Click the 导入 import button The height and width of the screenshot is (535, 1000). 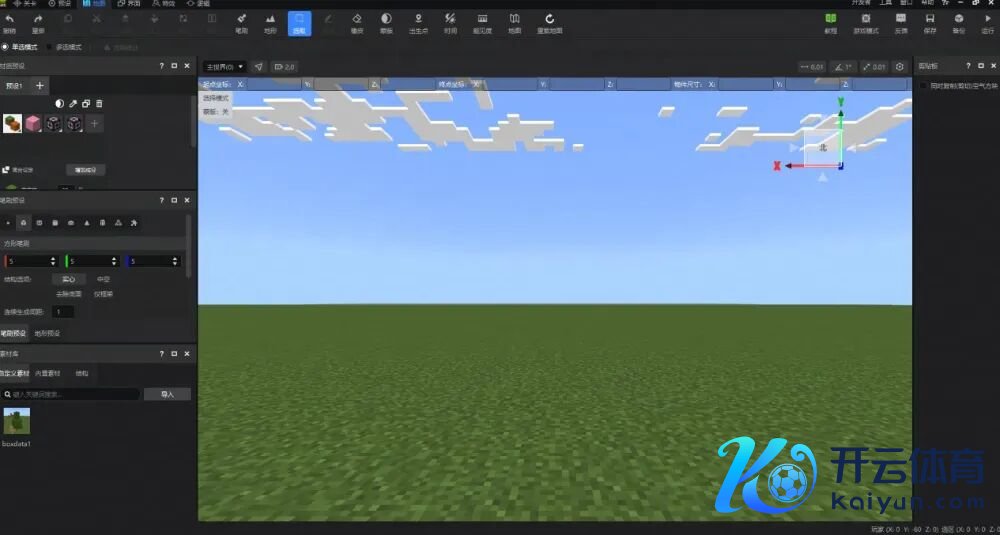tap(167, 394)
